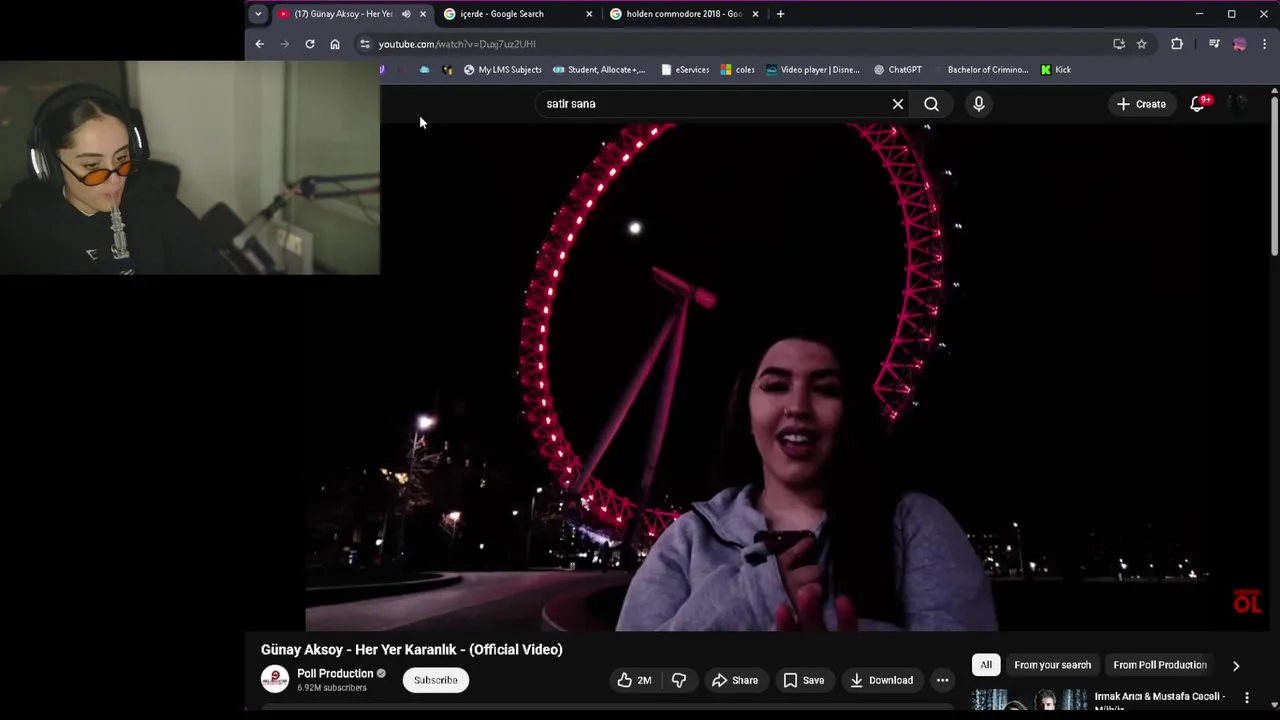Open the eServices bookmark
Viewport: 1280px width, 720px height.
tap(685, 70)
